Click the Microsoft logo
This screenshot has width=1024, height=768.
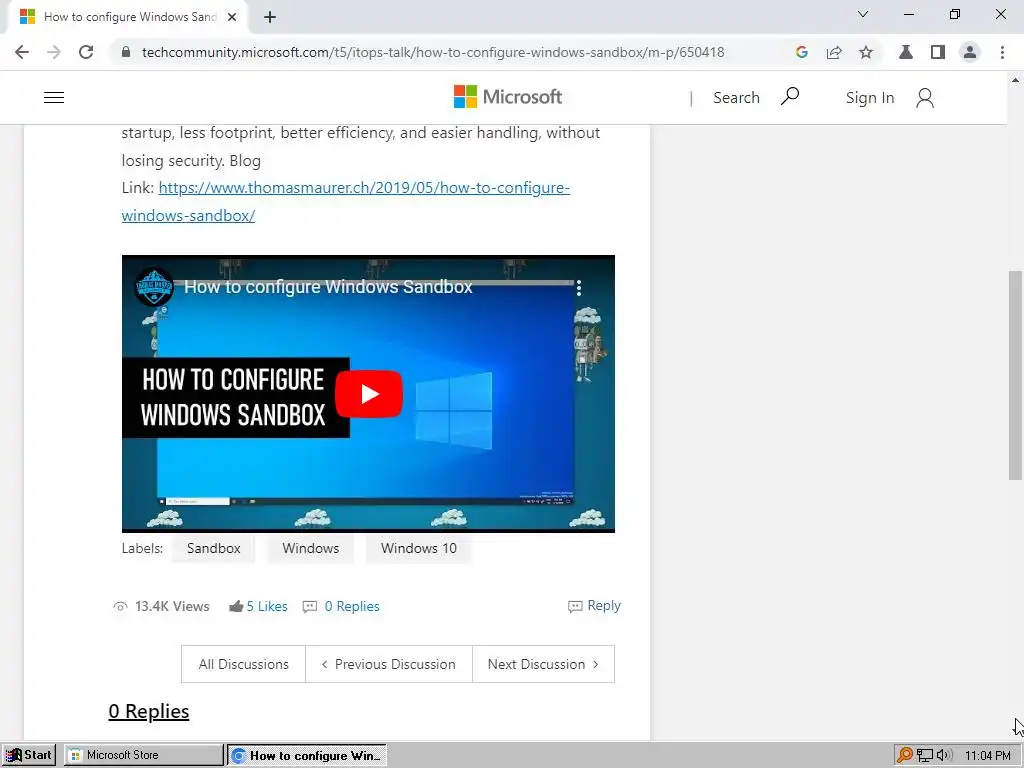pos(507,97)
